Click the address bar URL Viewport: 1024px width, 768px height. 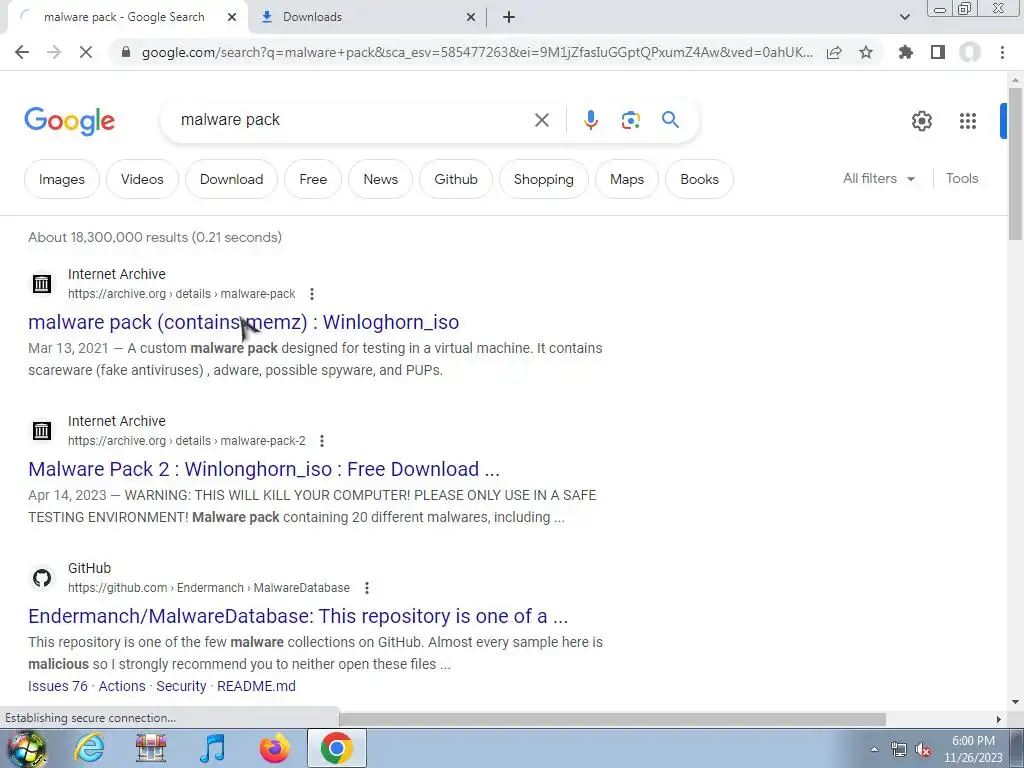point(477,52)
